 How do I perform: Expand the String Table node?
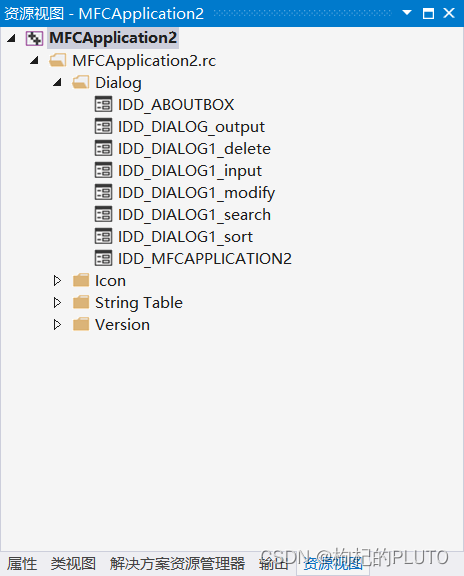pyautogui.click(x=57, y=303)
